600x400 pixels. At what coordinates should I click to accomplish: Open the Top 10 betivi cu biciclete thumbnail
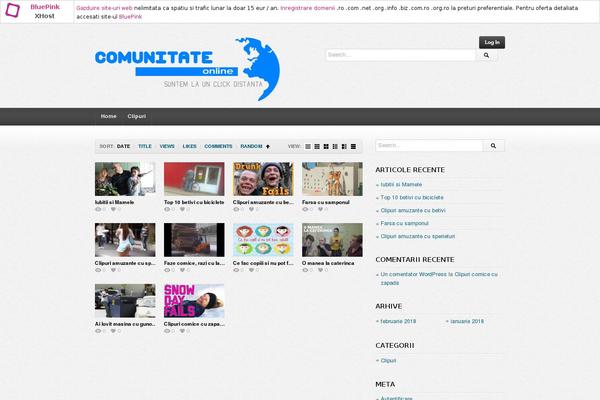[x=194, y=179]
